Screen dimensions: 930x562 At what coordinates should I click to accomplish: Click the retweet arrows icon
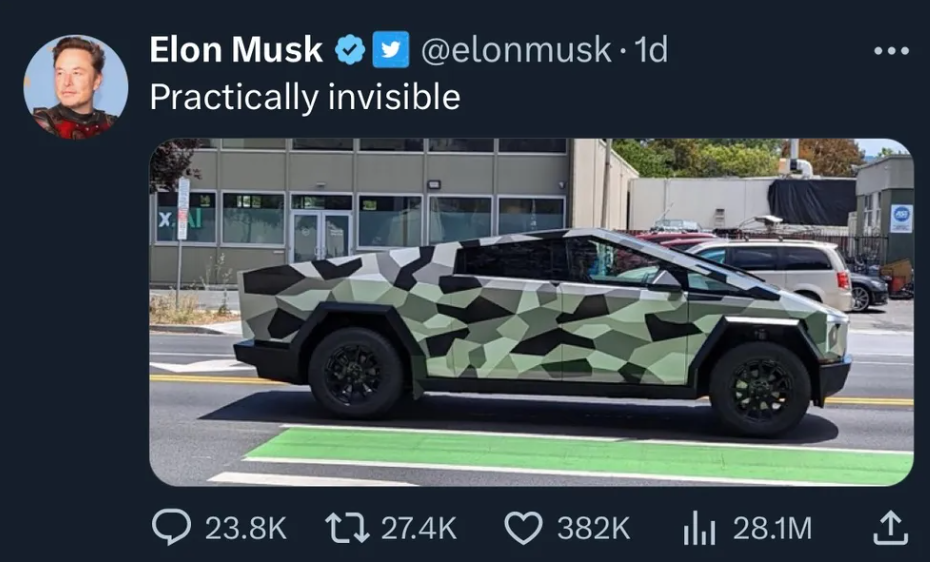pyautogui.click(x=348, y=528)
